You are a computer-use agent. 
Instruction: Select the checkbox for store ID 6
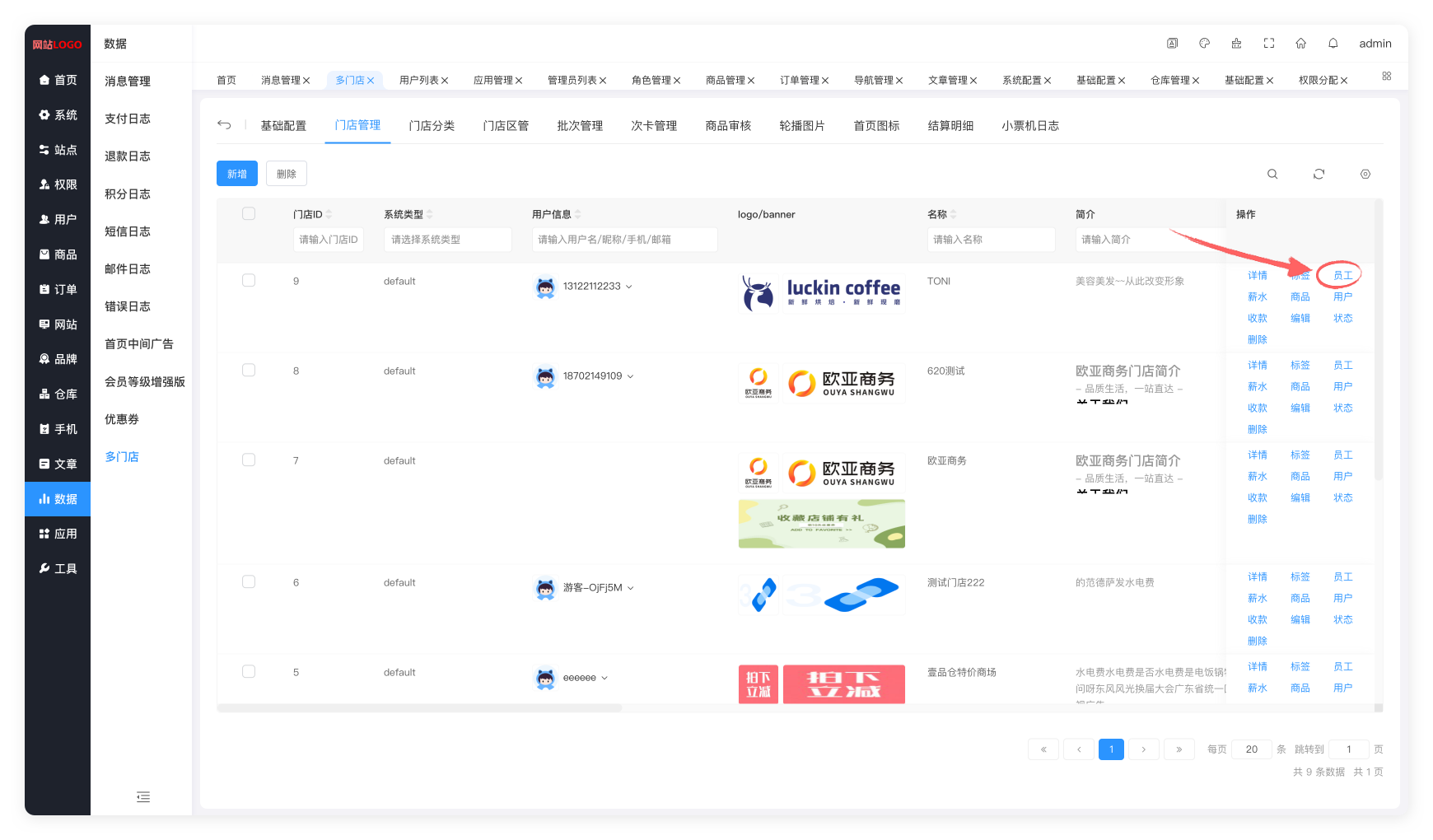(249, 582)
